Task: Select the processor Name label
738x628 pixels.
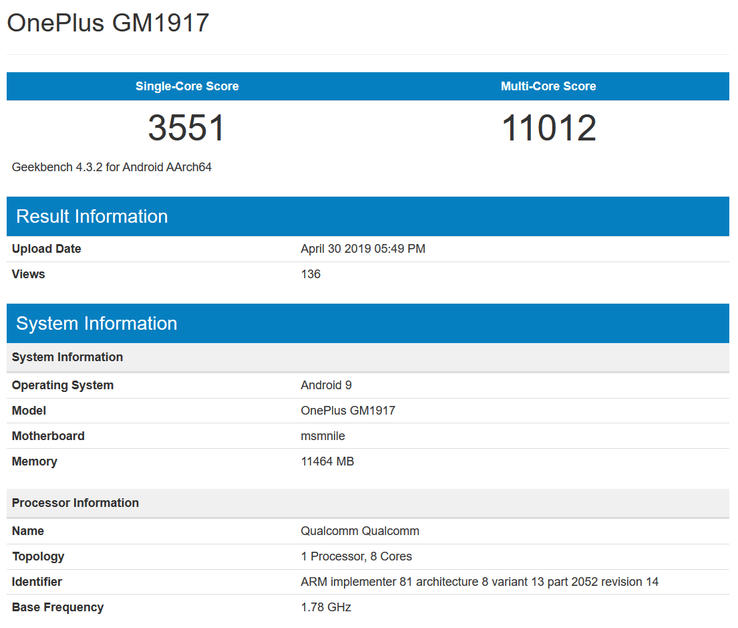Action: click(28, 531)
